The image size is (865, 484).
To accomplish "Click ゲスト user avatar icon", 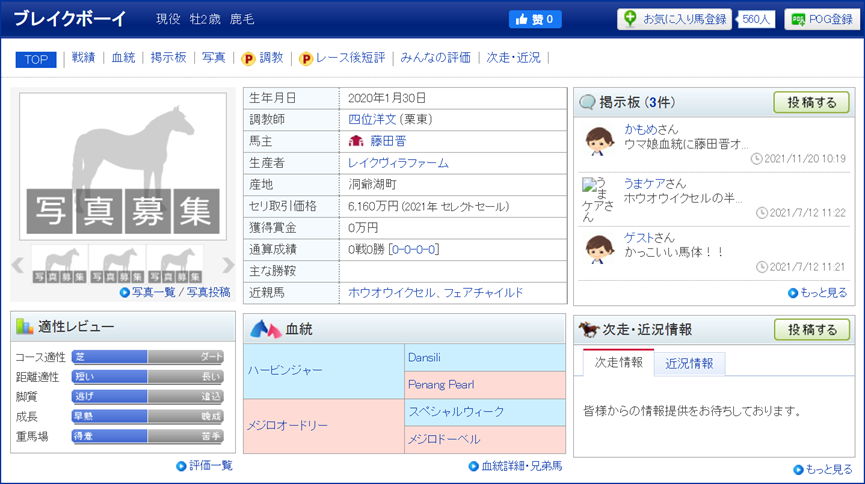I will [599, 249].
